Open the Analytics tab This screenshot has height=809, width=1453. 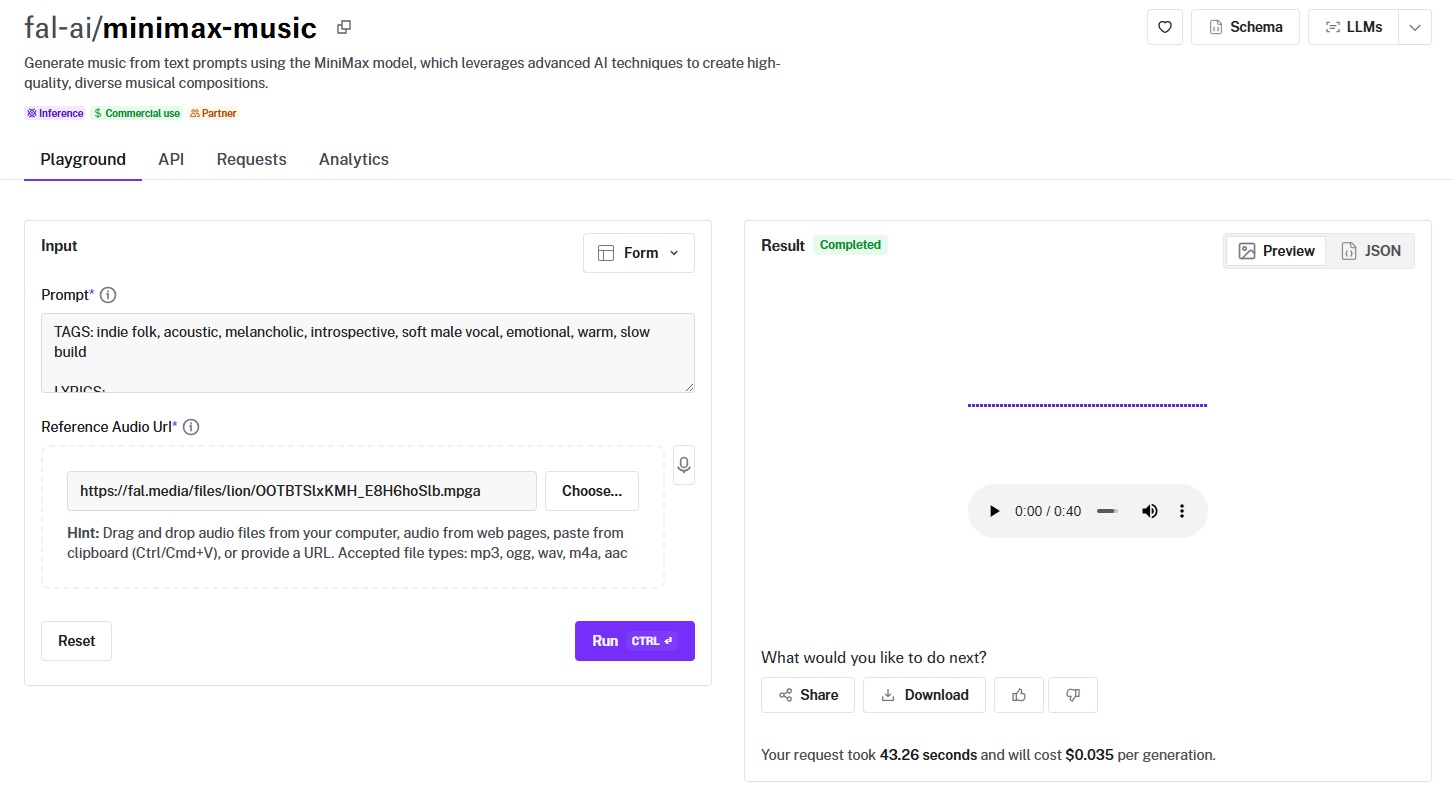[x=353, y=159]
